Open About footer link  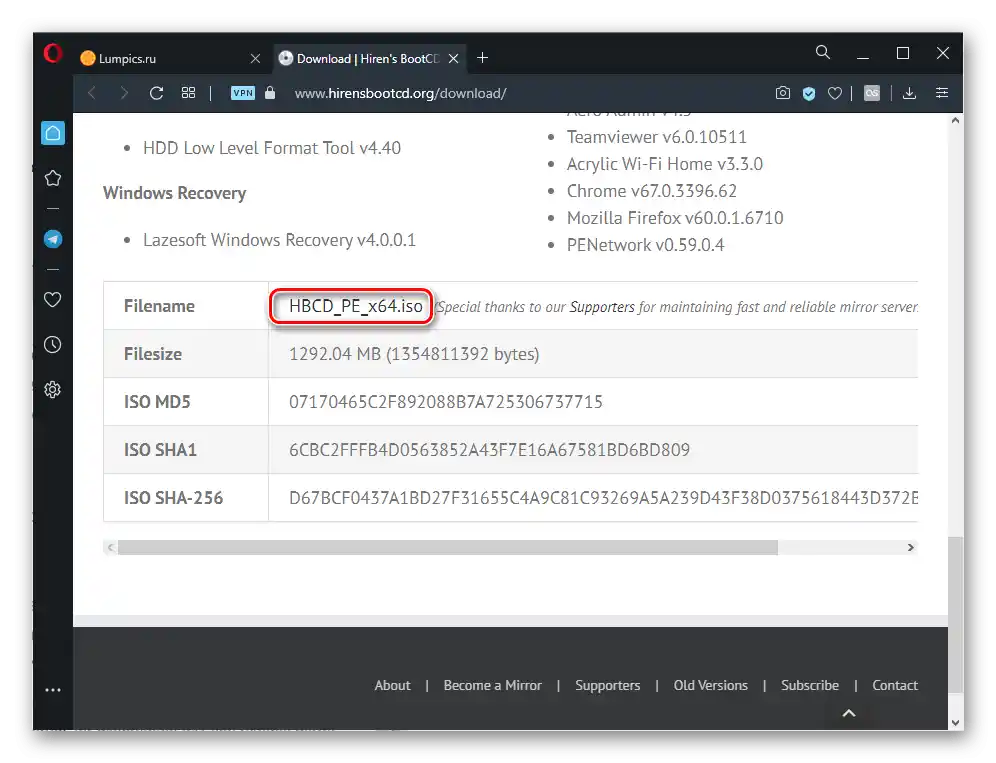[x=393, y=685]
